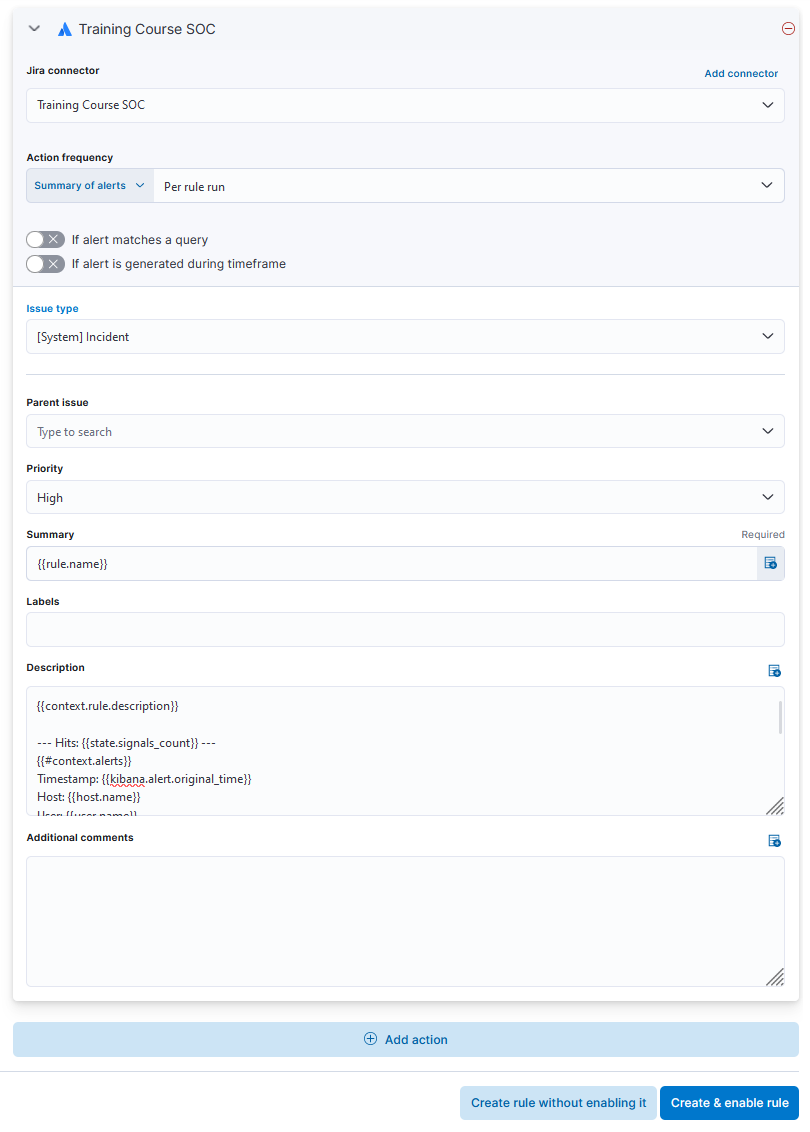This screenshot has height=1132, width=810.
Task: Open the Issue type dropdown
Action: tap(405, 337)
